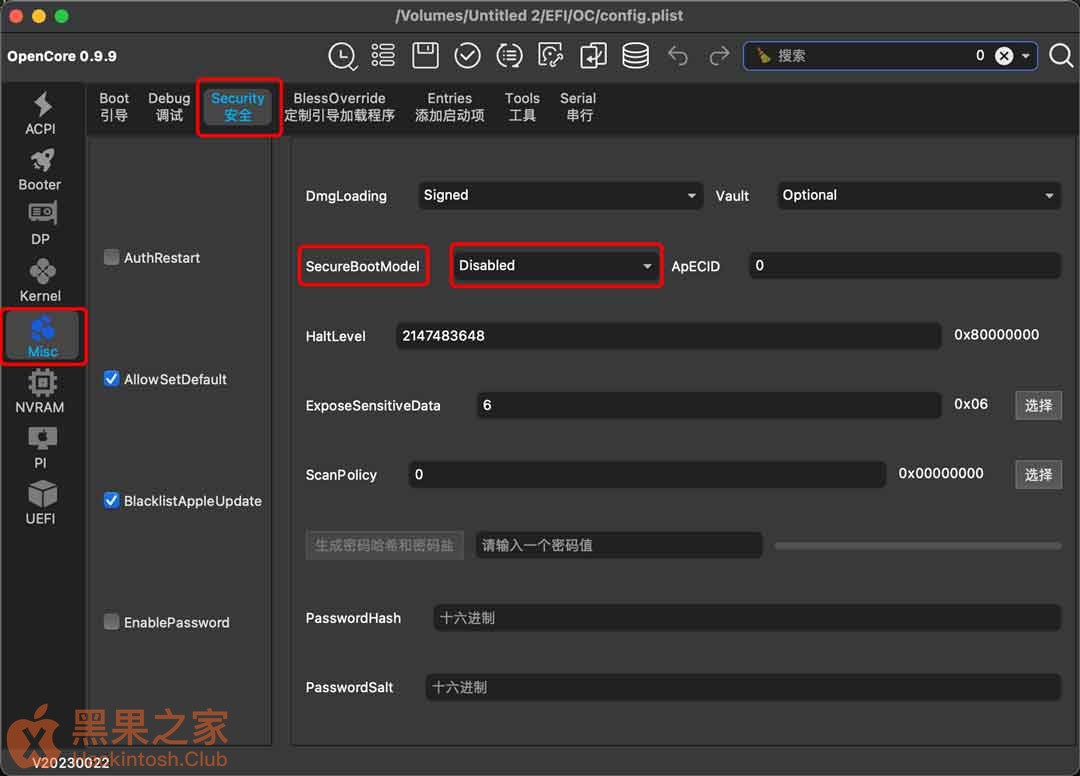The height and width of the screenshot is (776, 1080).
Task: Click the PasswordHash input field
Action: point(747,618)
